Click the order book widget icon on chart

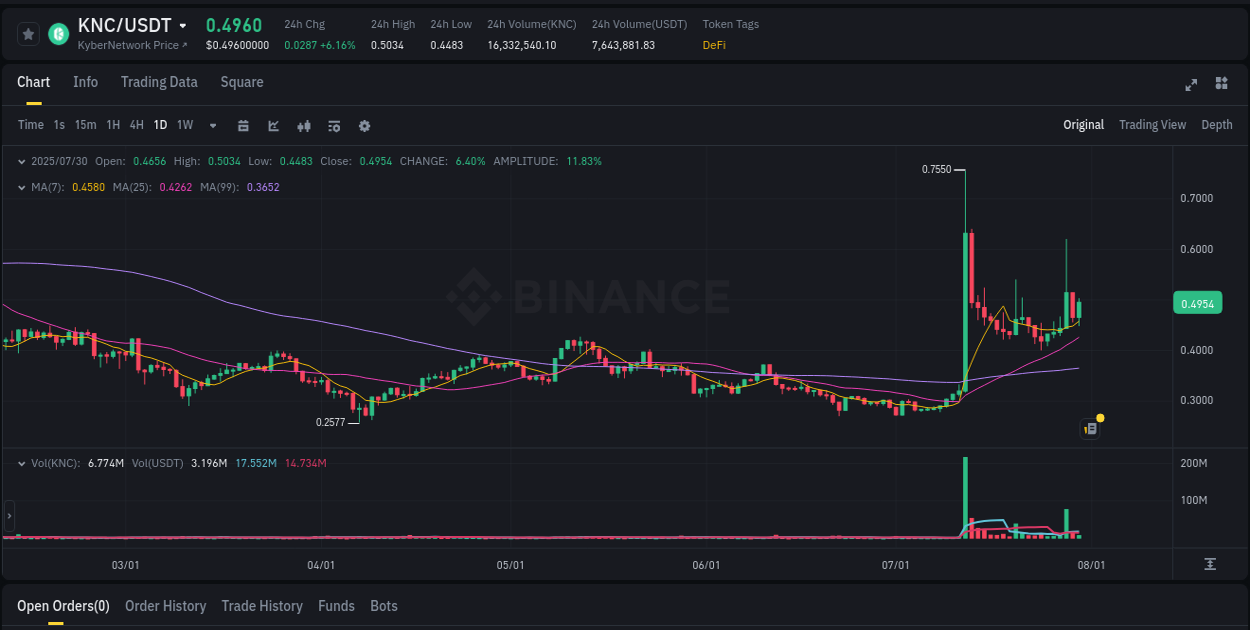(1089, 428)
